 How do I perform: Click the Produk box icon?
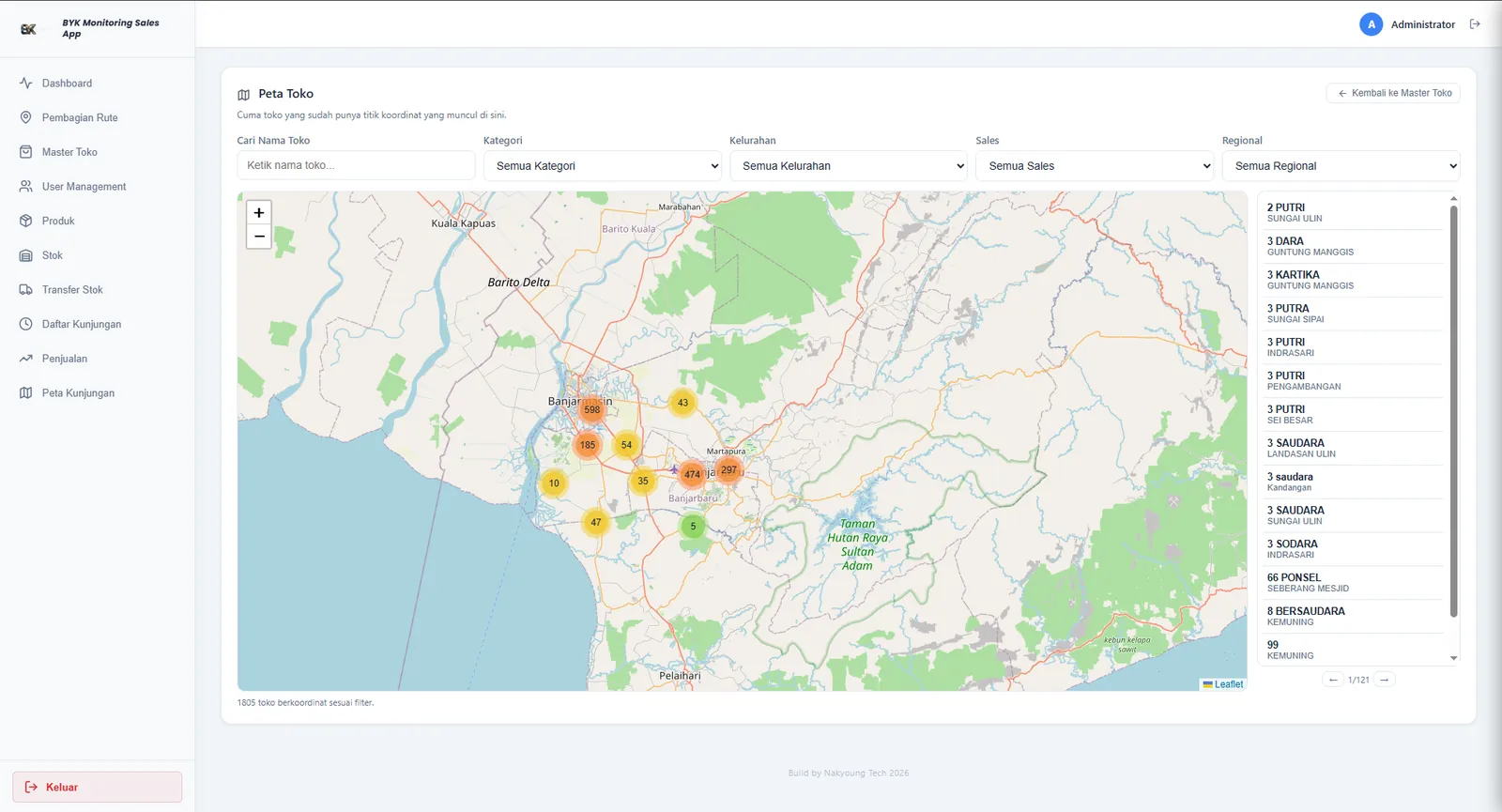click(x=25, y=221)
